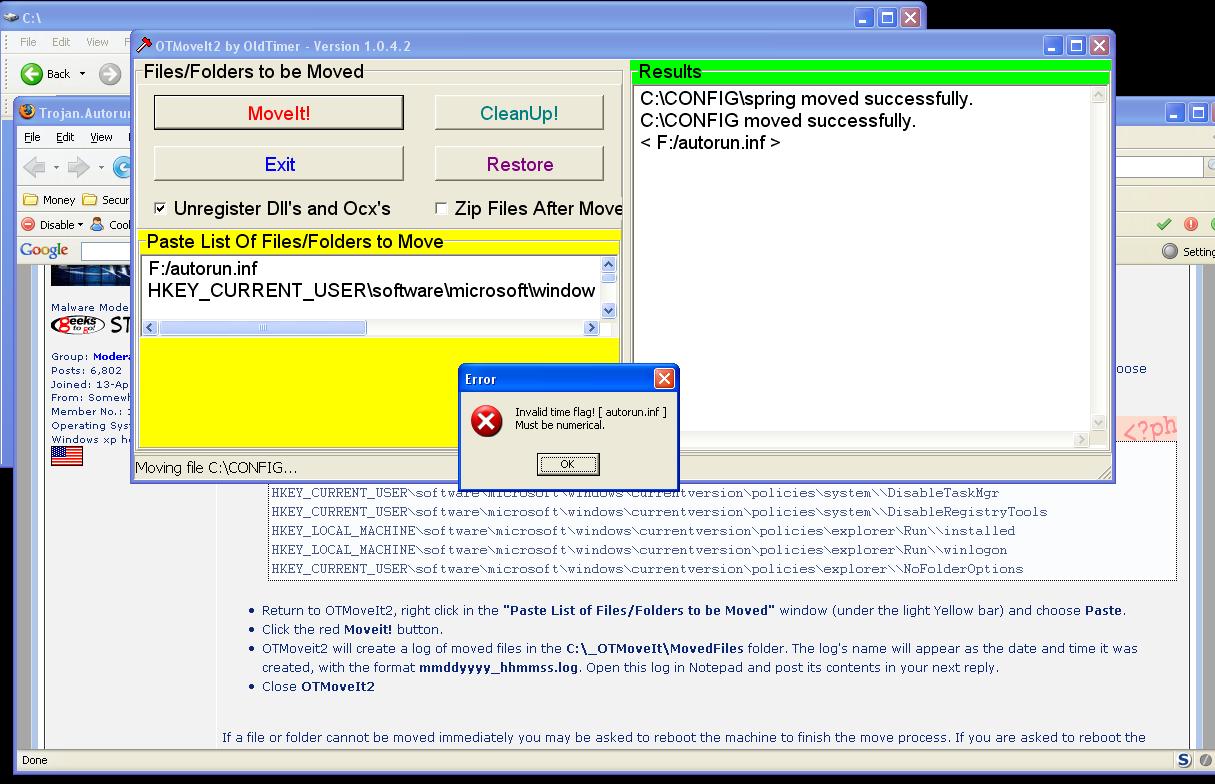Image resolution: width=1215 pixels, height=784 pixels.
Task: Uncheck Unregister Dll's and Ocx's
Action: coord(160,209)
